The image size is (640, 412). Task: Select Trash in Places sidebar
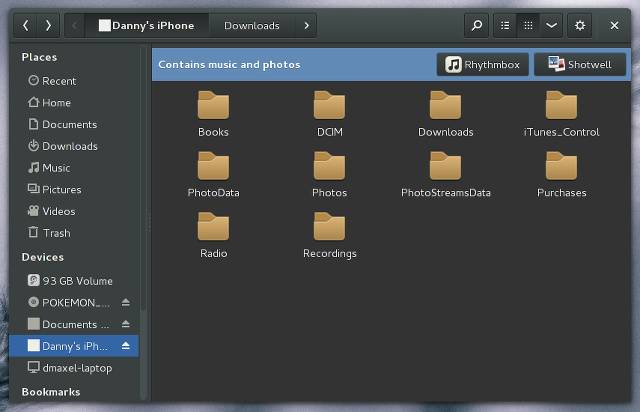pyautogui.click(x=74, y=233)
